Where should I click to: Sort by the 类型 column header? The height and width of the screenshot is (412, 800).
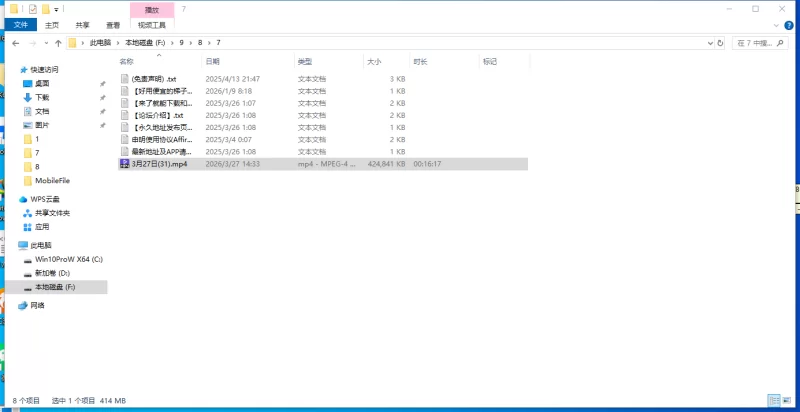[x=329, y=62]
